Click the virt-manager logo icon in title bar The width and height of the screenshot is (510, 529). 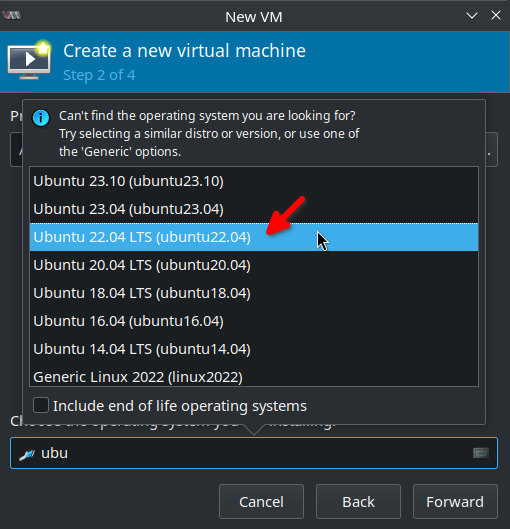(11, 16)
